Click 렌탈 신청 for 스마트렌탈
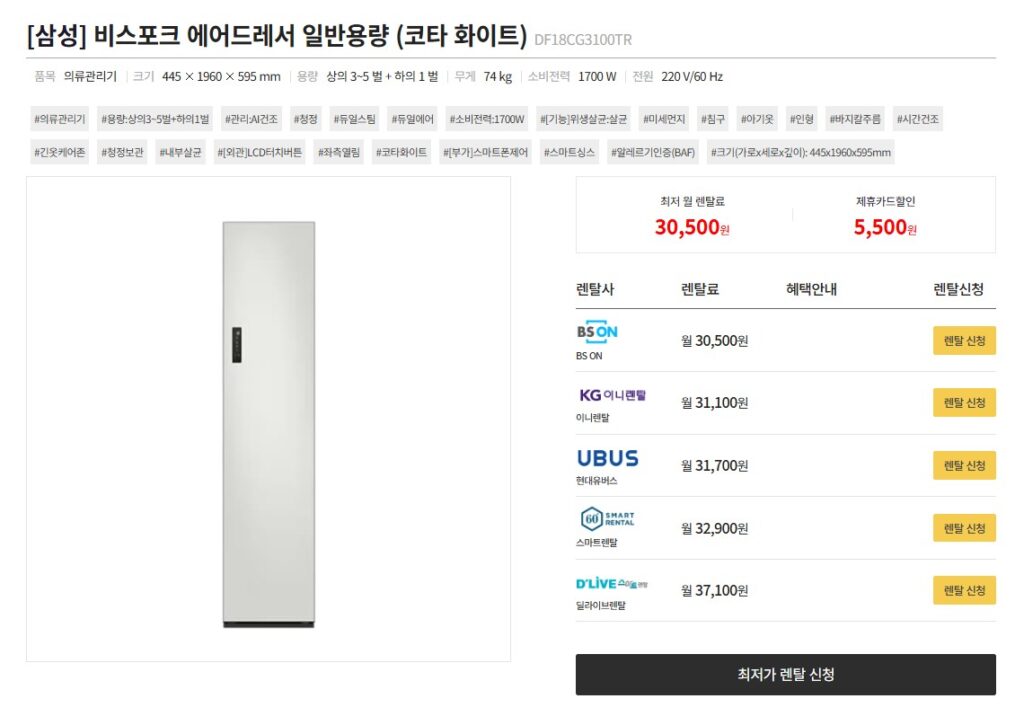 (x=963, y=527)
